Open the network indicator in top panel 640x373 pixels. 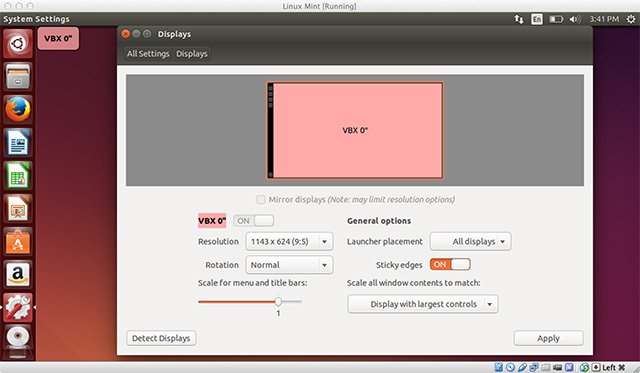(x=519, y=19)
